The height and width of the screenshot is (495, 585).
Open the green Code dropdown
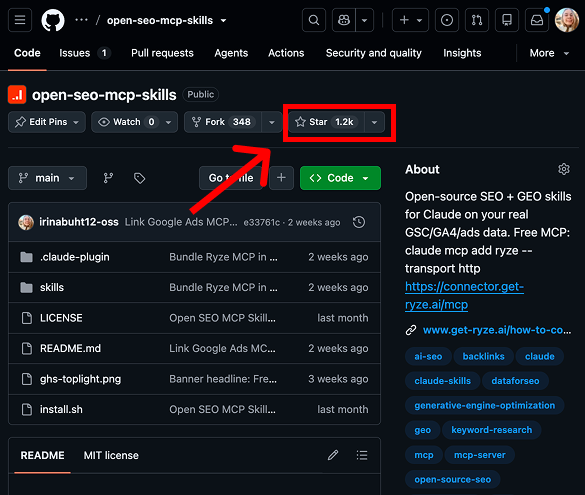point(340,178)
